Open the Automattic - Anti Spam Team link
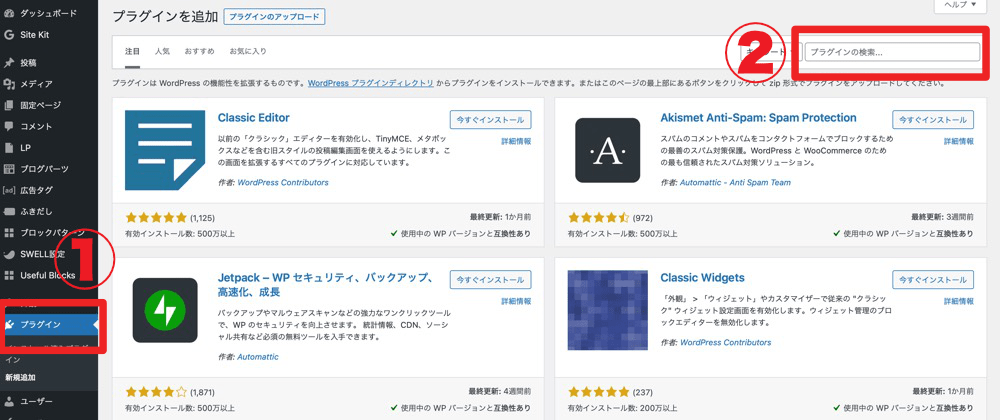Image resolution: width=1000 pixels, height=420 pixels. (735, 182)
